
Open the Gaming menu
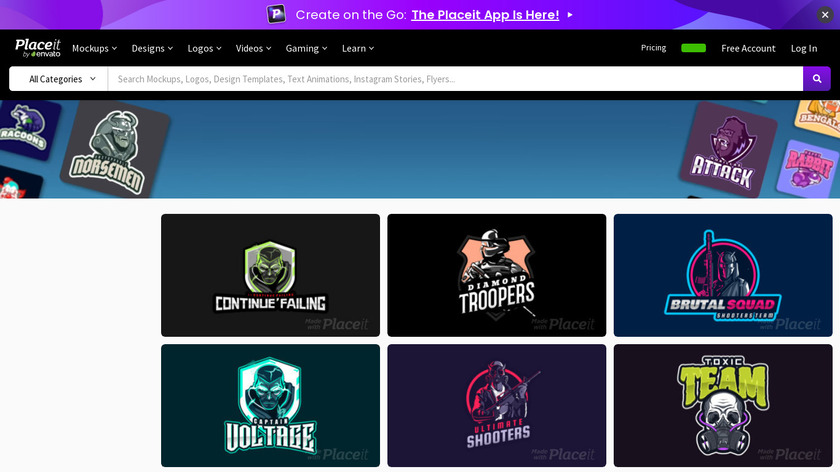[x=306, y=48]
